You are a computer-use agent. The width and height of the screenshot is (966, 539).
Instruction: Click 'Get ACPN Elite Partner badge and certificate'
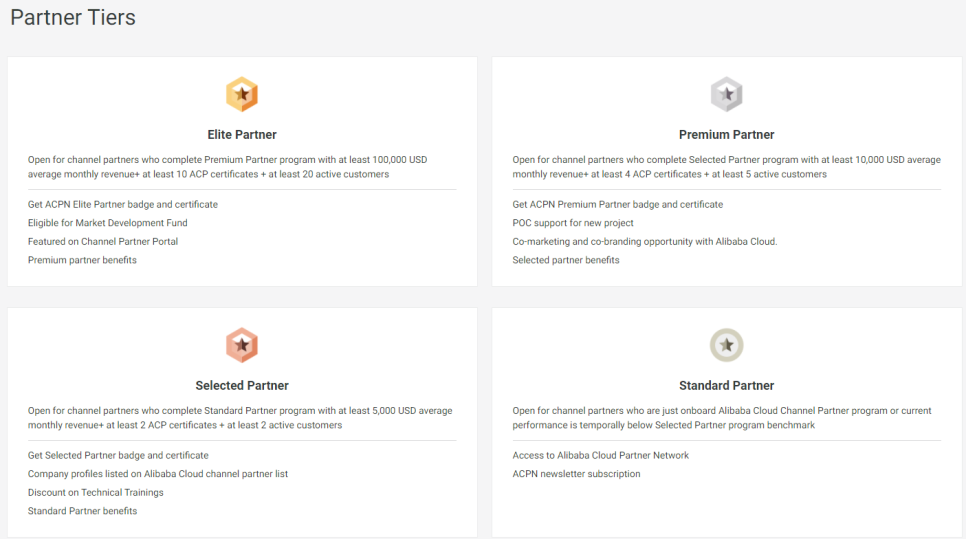coord(123,205)
